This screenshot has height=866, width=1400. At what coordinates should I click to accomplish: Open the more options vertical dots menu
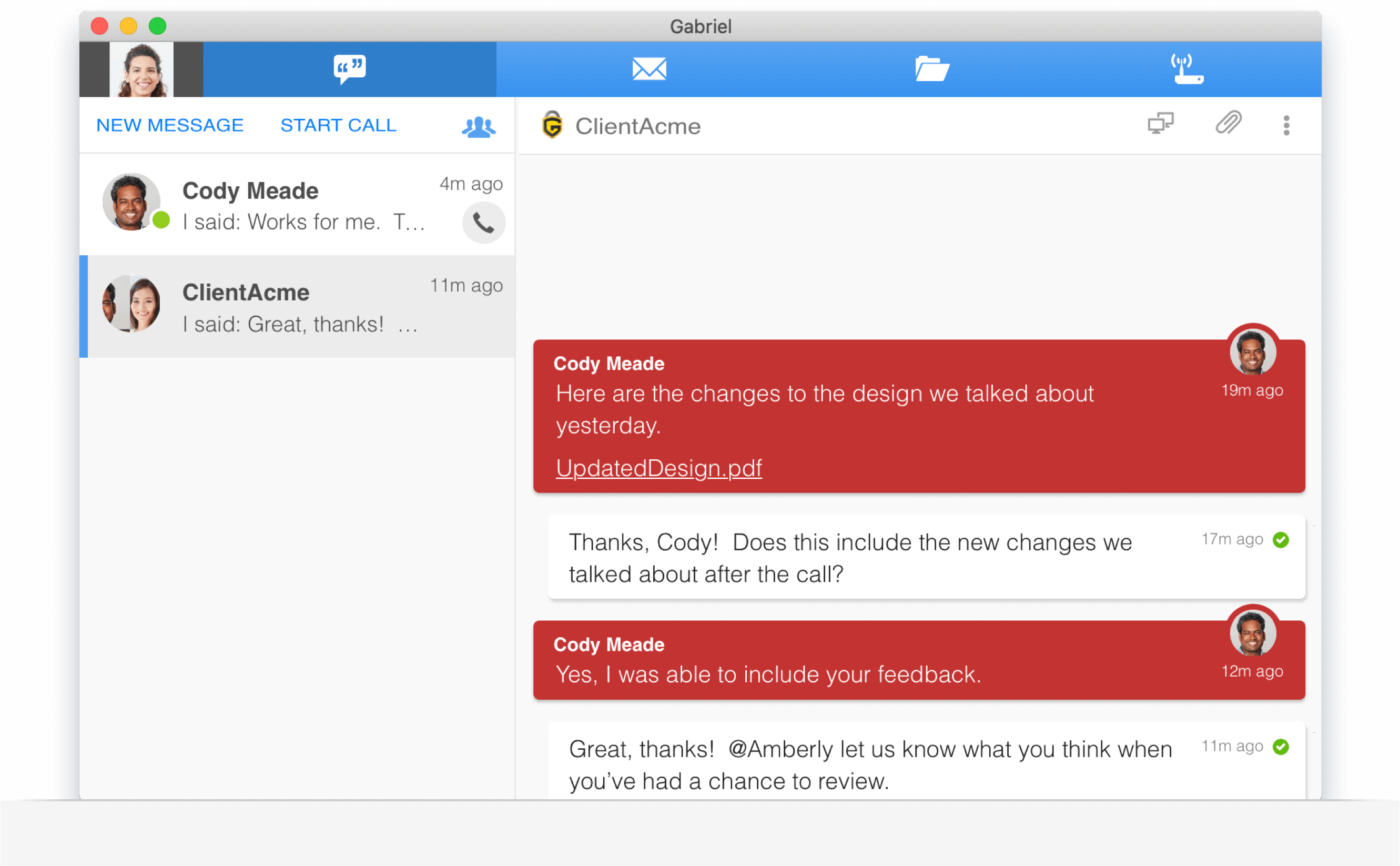pos(1287,125)
